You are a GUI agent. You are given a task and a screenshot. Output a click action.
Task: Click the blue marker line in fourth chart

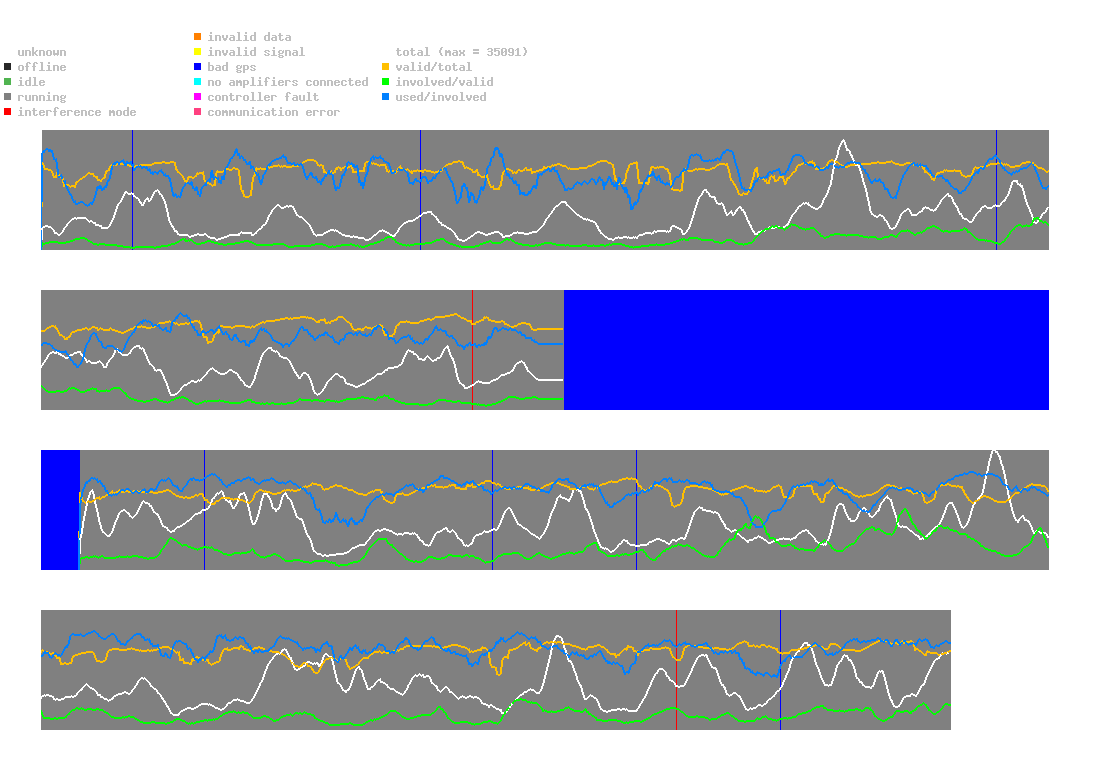click(x=781, y=670)
